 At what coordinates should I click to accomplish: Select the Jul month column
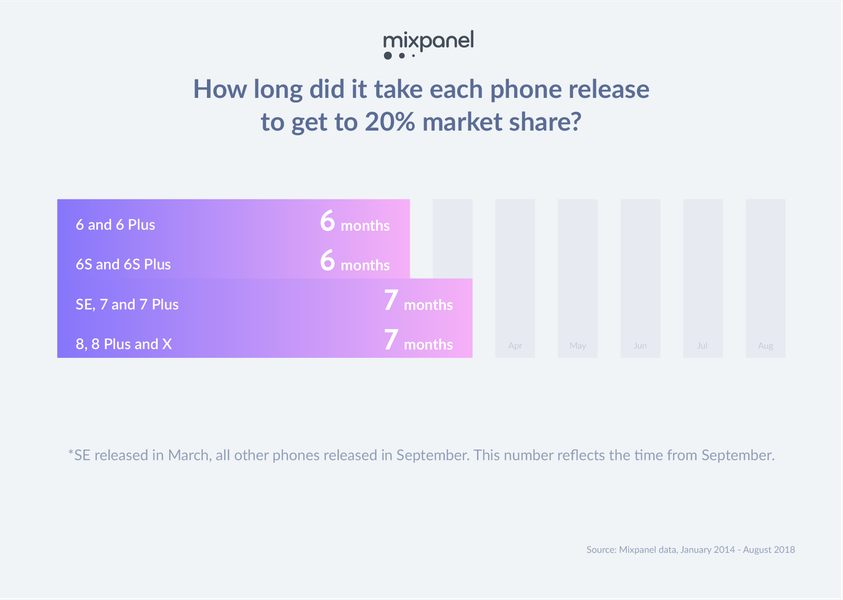[703, 278]
